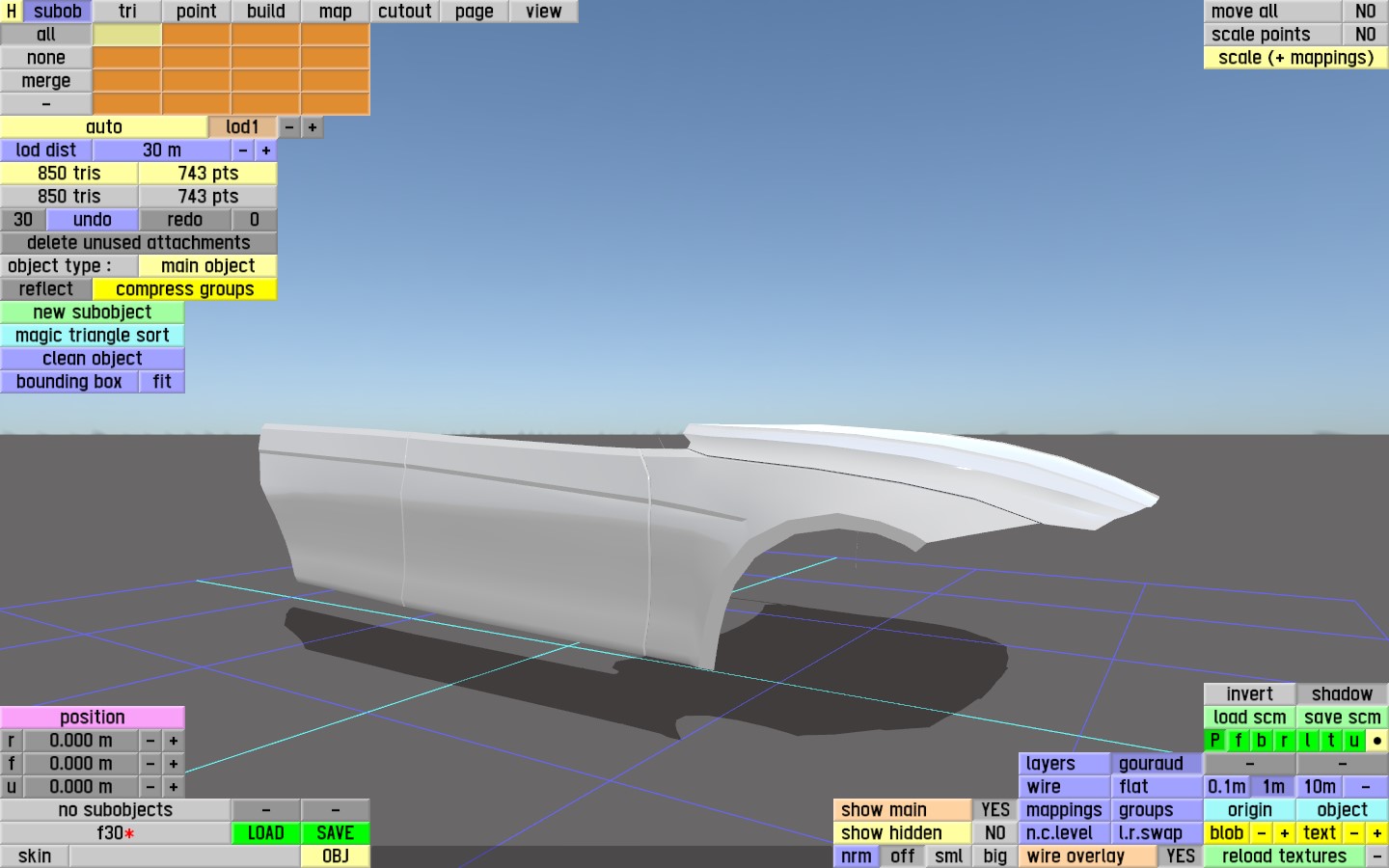Screen dimensions: 1389x868
Task: Toggle the scale points NO option
Action: pos(1365,35)
